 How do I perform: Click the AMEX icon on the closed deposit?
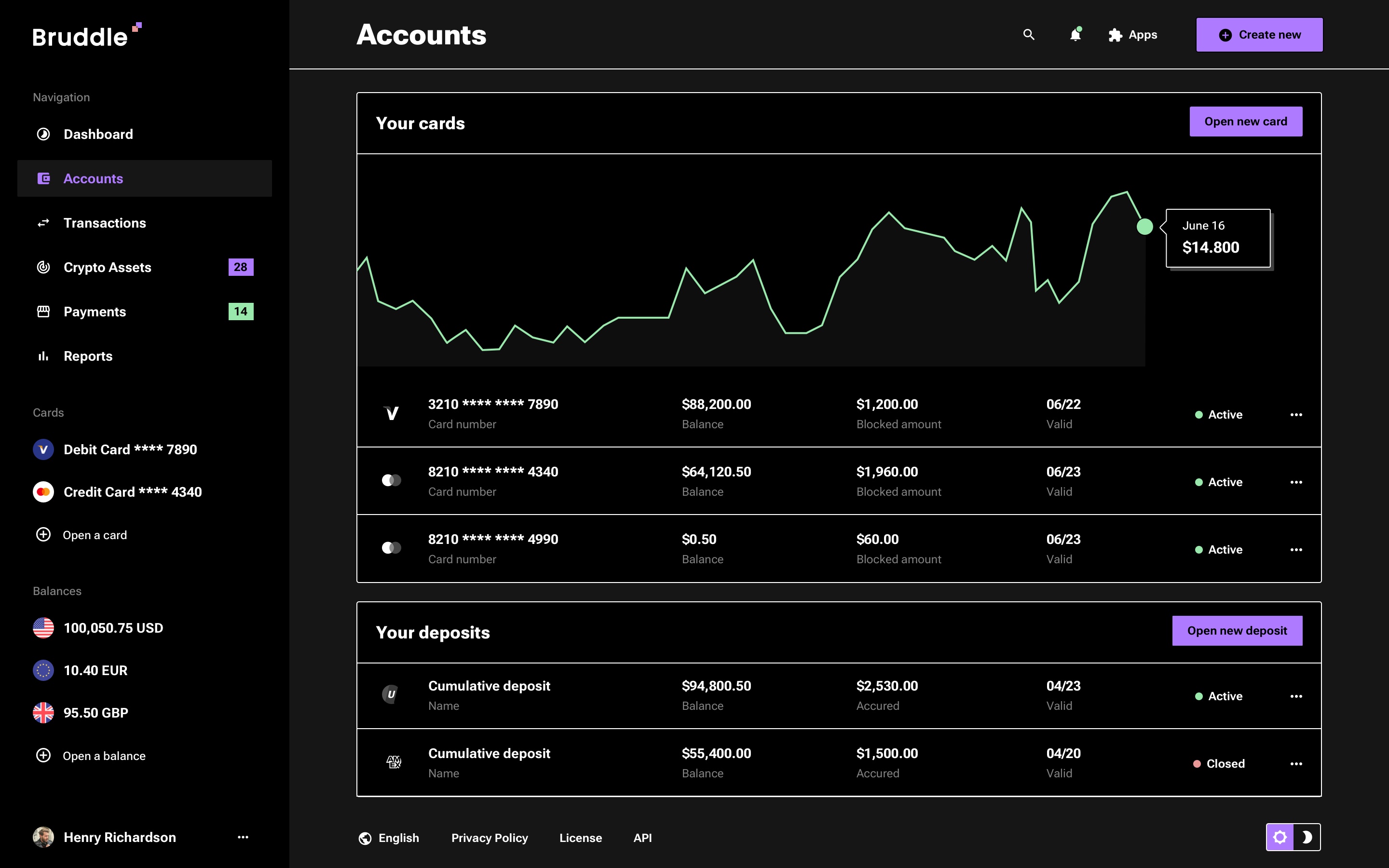(x=393, y=762)
